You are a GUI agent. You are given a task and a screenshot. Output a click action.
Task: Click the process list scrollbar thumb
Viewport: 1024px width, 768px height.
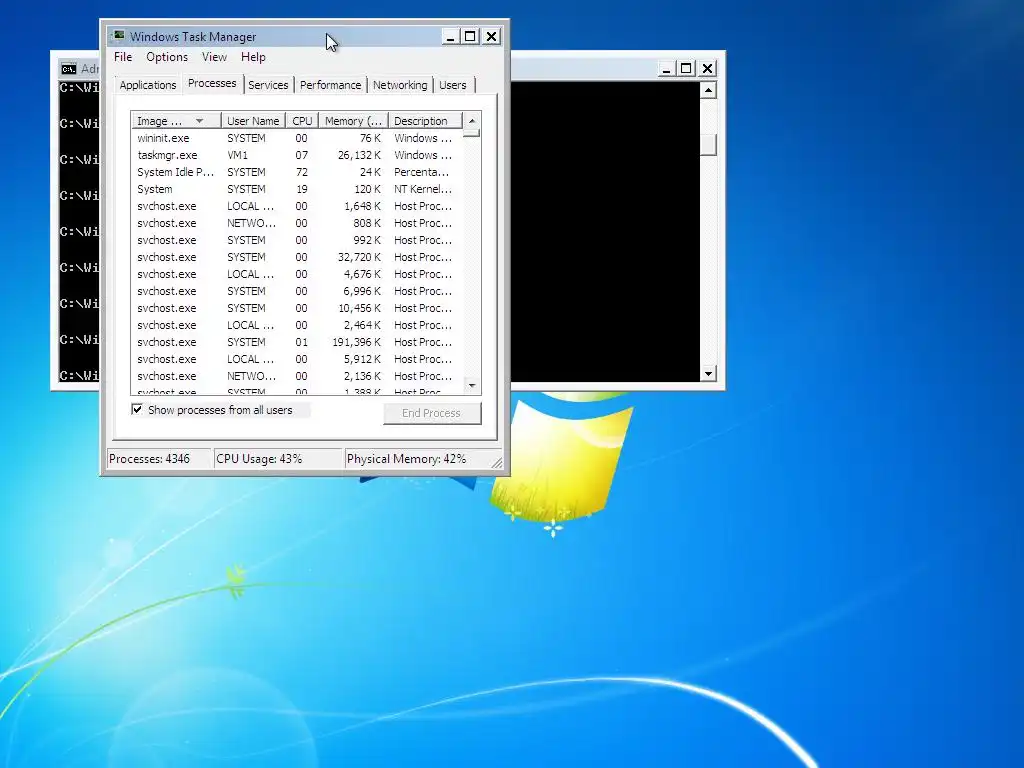tap(472, 133)
